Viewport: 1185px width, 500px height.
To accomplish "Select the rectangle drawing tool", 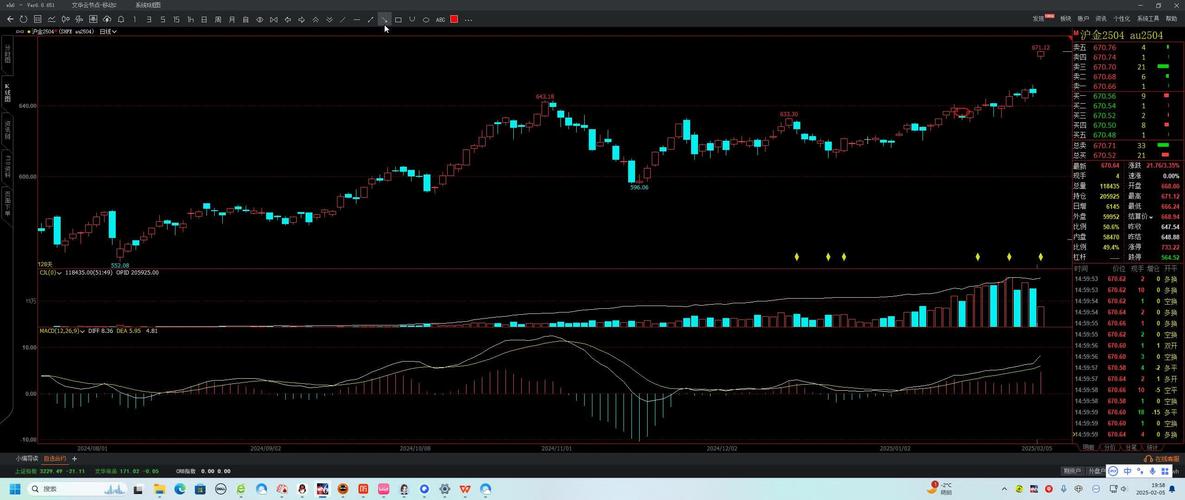I will [x=398, y=19].
